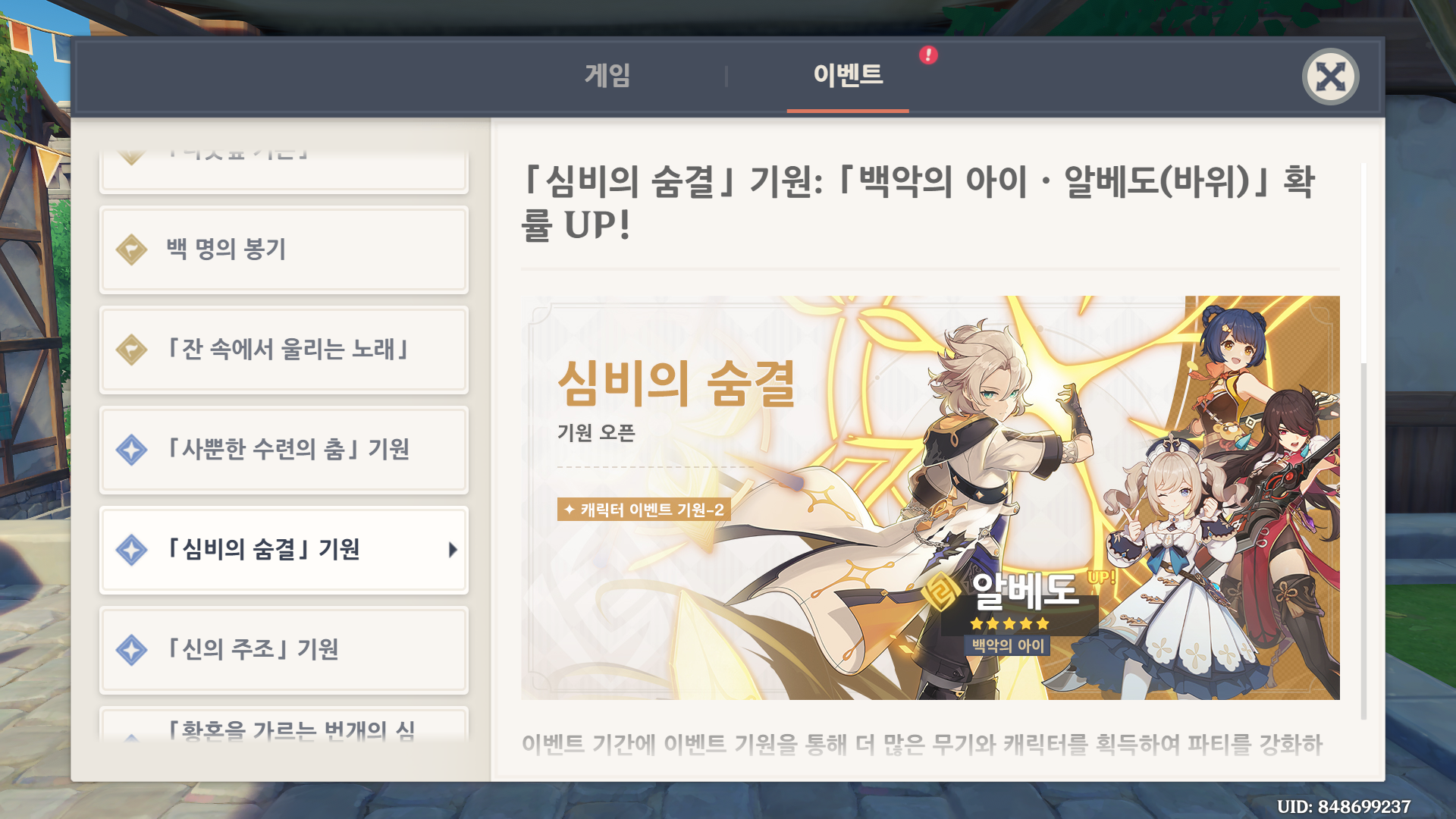This screenshot has width=1456, height=819.
Task: Open the 백 명의 봉기 entry
Action: click(284, 249)
